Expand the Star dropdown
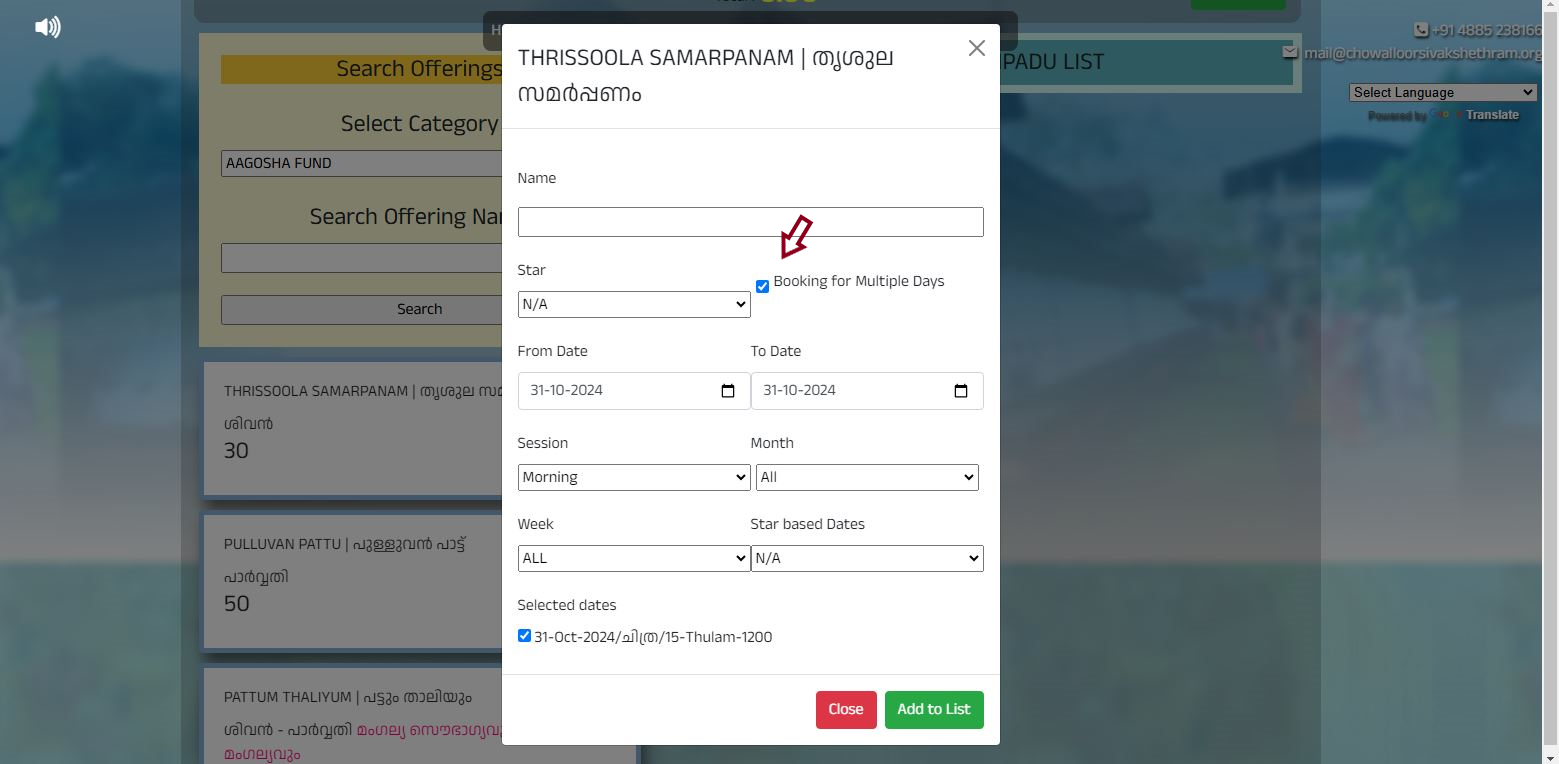 634,304
